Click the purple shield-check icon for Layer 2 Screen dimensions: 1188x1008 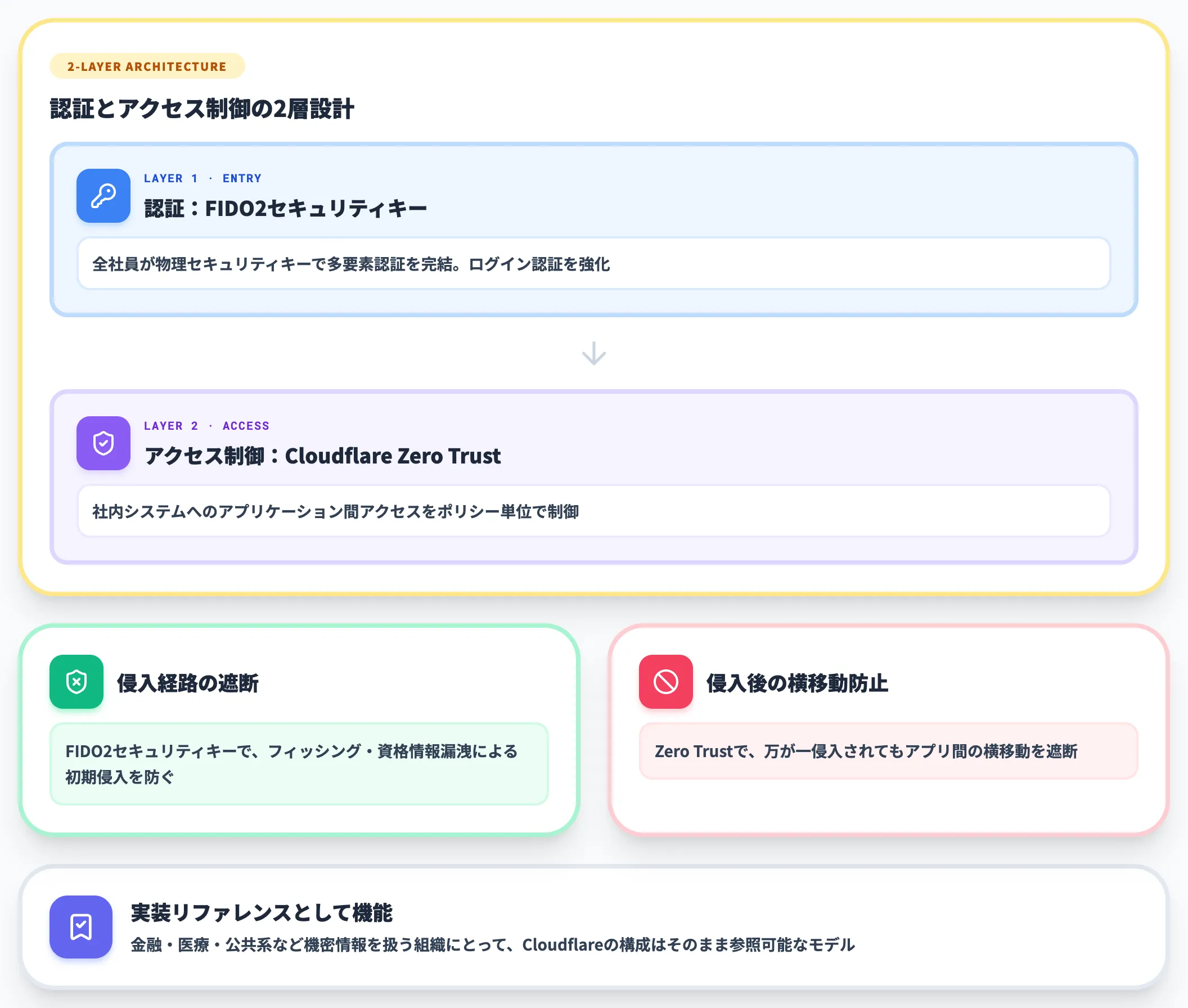[103, 443]
